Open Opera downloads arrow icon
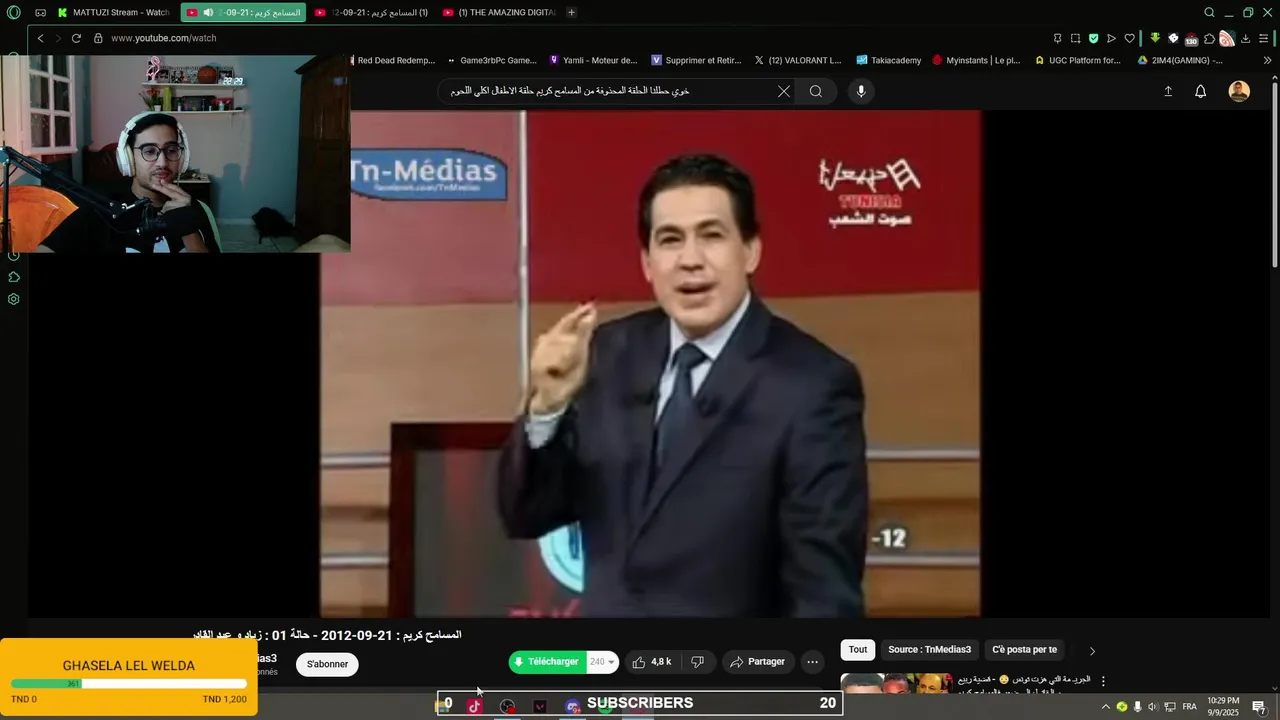The width and height of the screenshot is (1280, 720). pyautogui.click(x=1245, y=38)
